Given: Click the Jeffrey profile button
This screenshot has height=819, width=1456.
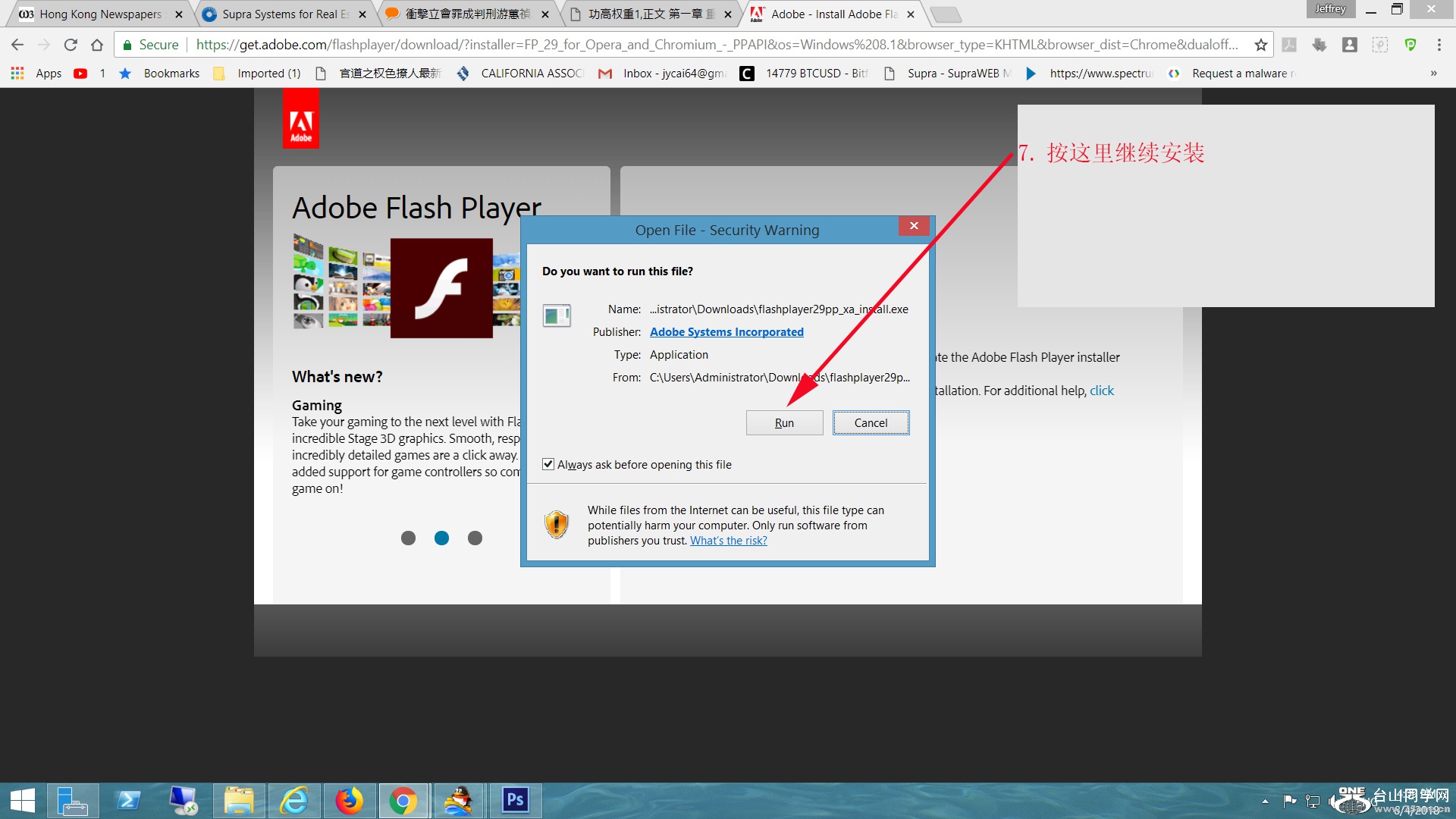Looking at the screenshot, I should click(x=1330, y=9).
